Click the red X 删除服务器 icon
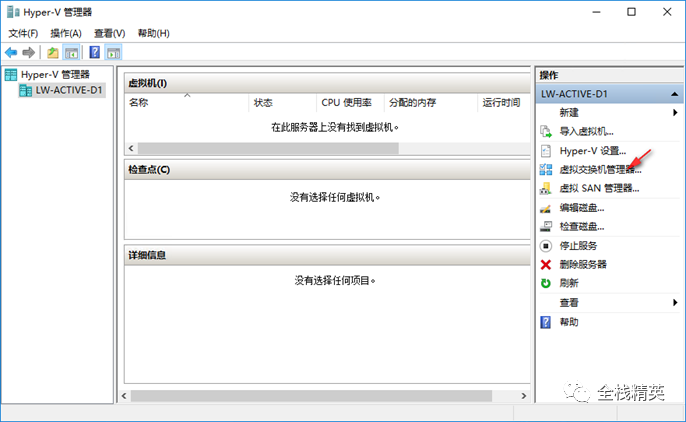The image size is (686, 422). (x=546, y=265)
